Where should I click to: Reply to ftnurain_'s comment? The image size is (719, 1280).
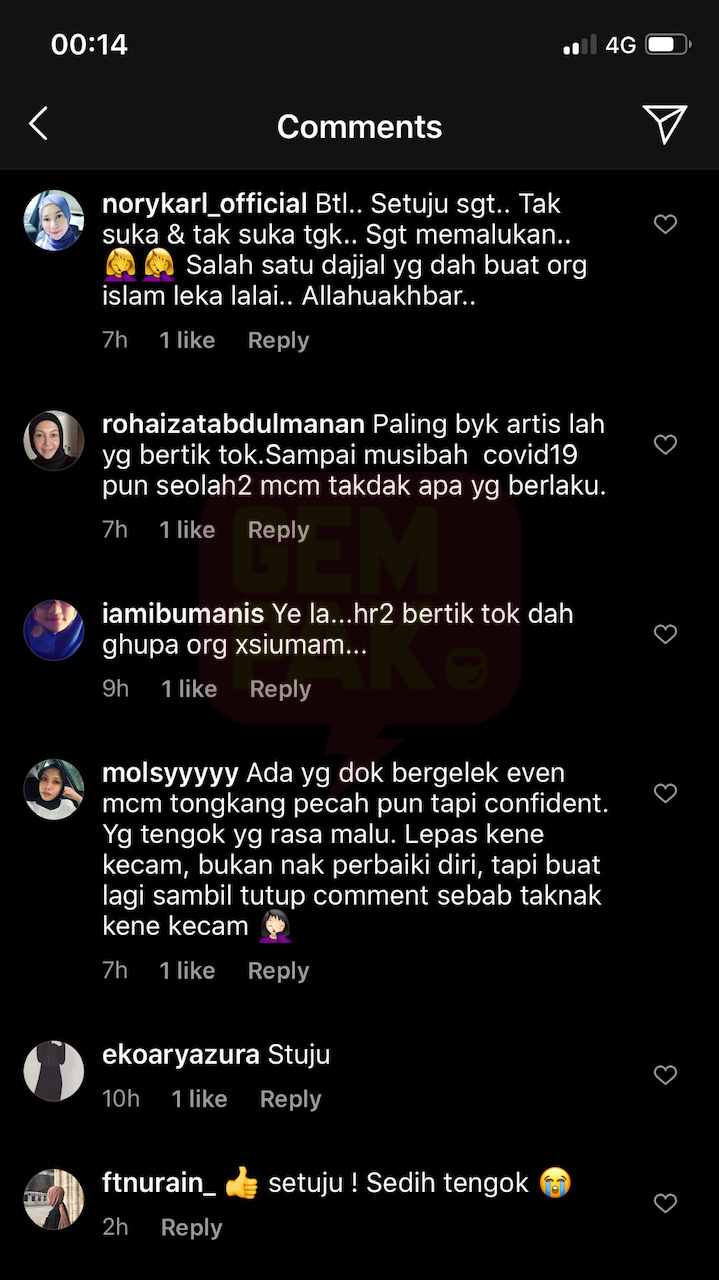[191, 1227]
